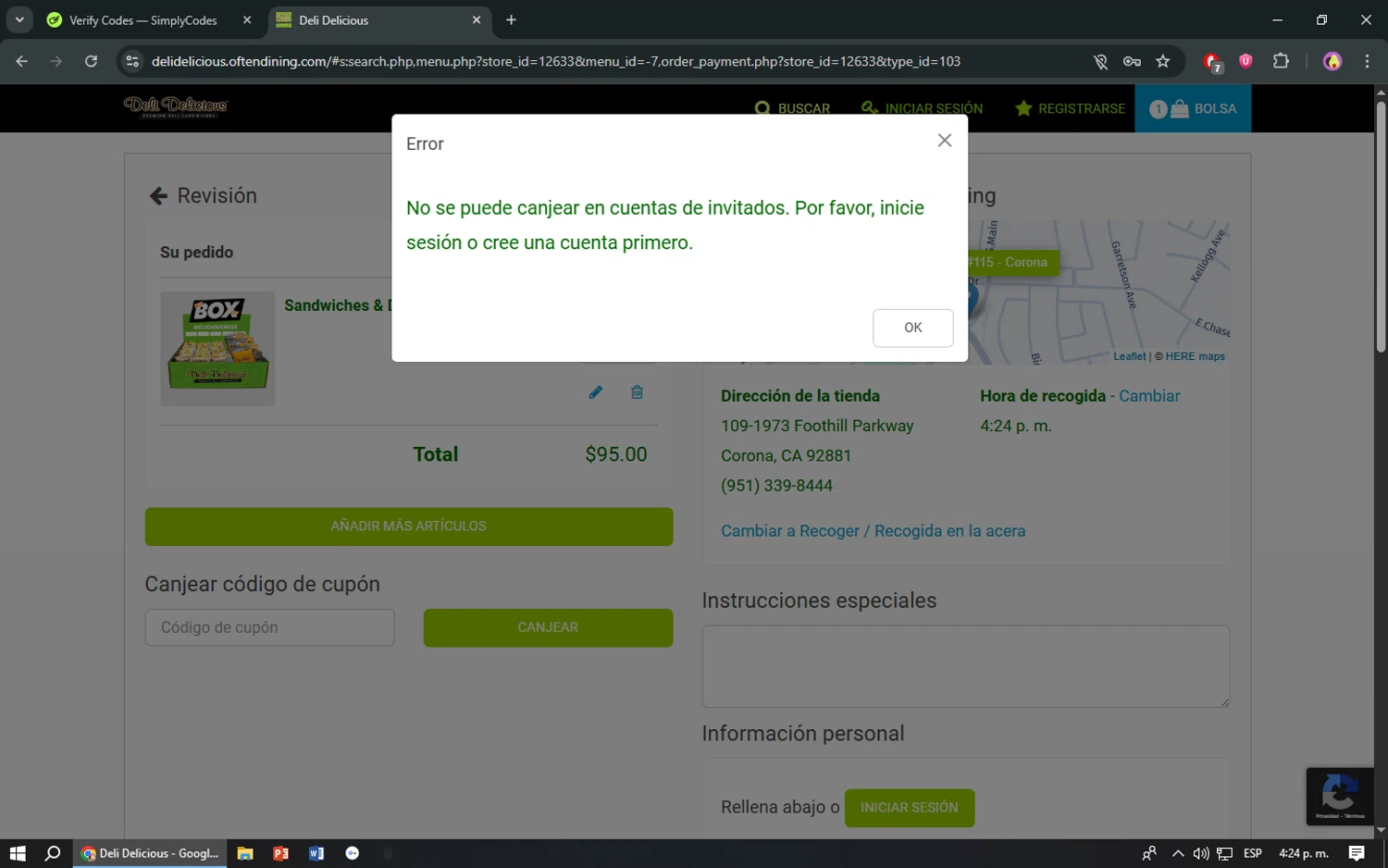
Task: Open the Windows Start menu
Action: (x=18, y=853)
